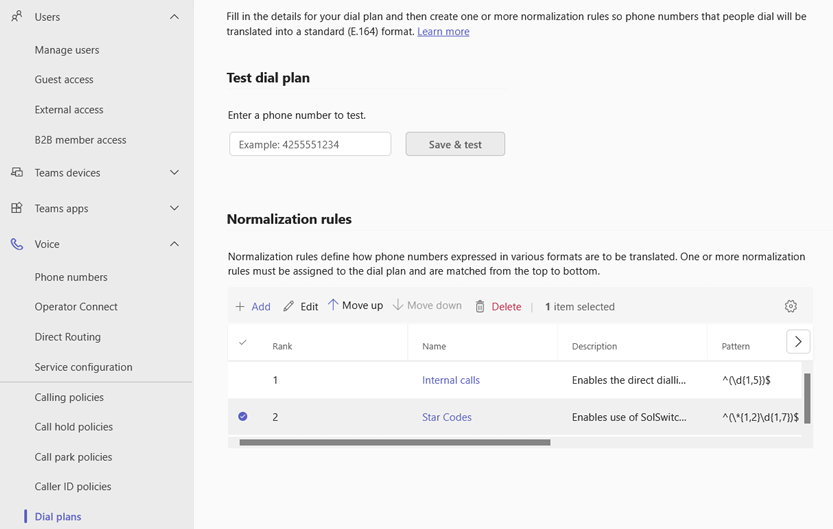Click the Star Codes pattern cell
Image resolution: width=833 pixels, height=529 pixels.
tap(760, 417)
